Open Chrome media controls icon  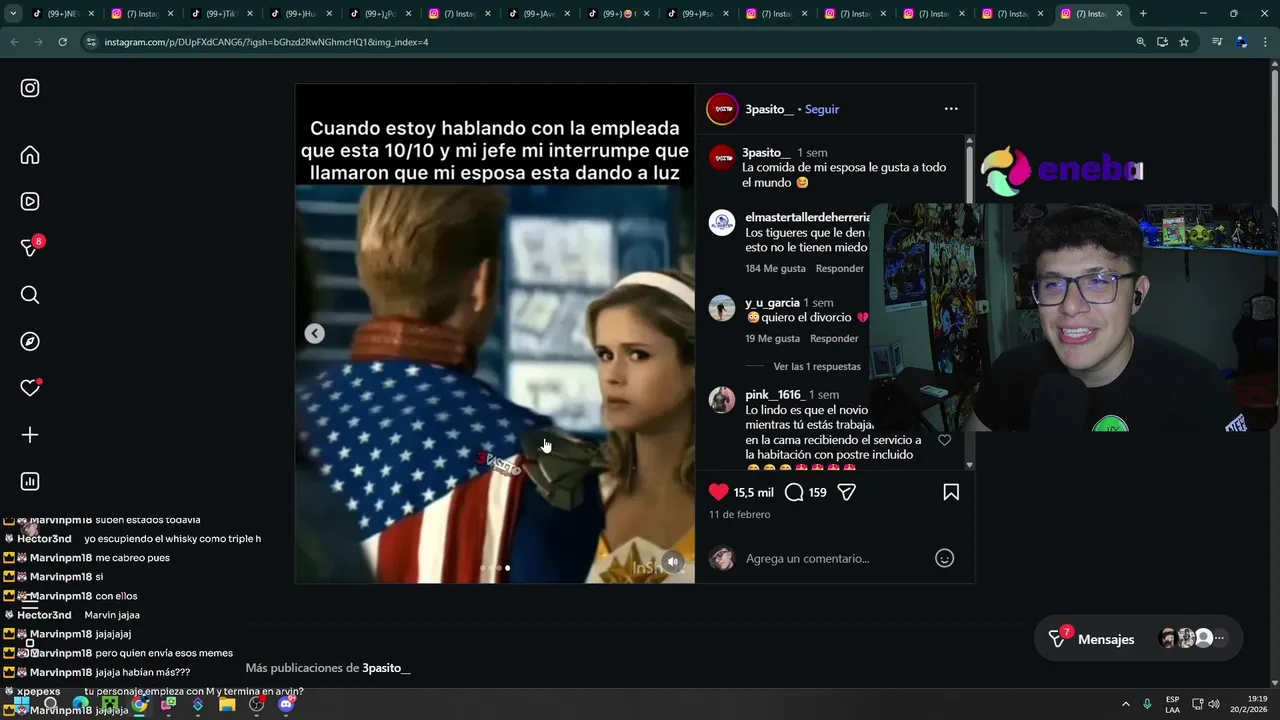[1217, 42]
